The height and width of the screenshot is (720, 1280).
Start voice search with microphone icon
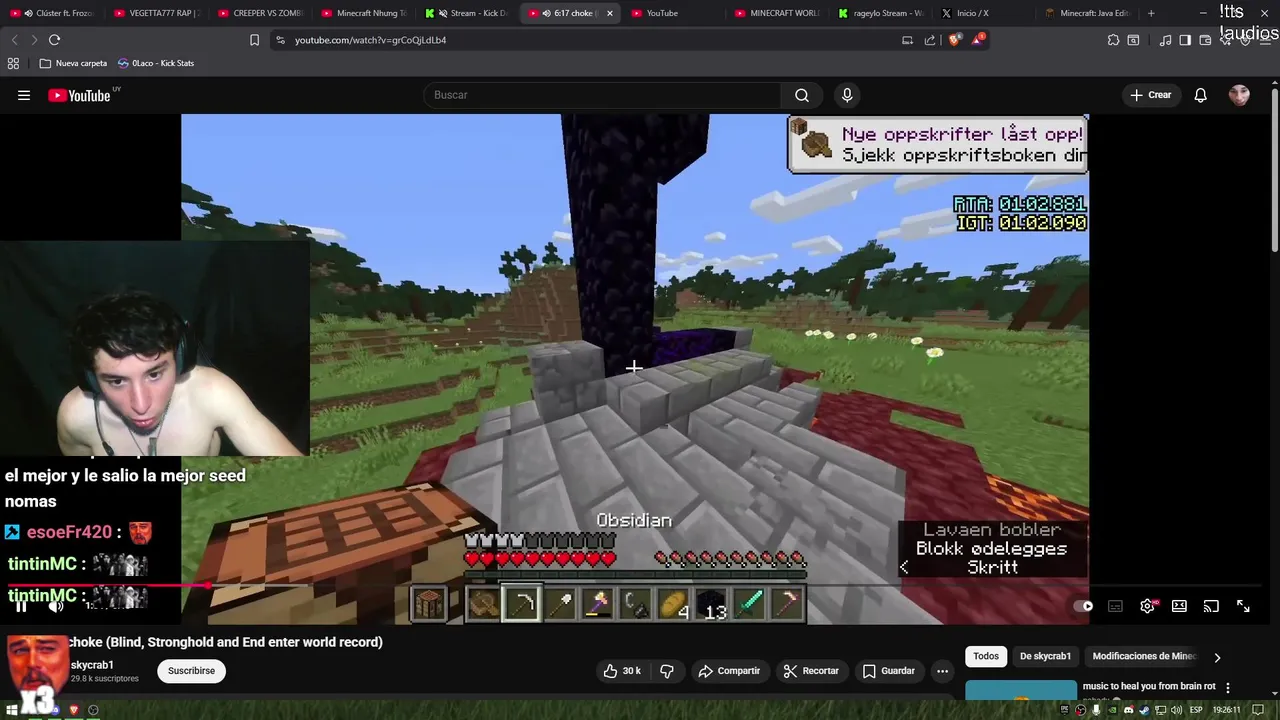pyautogui.click(x=847, y=95)
